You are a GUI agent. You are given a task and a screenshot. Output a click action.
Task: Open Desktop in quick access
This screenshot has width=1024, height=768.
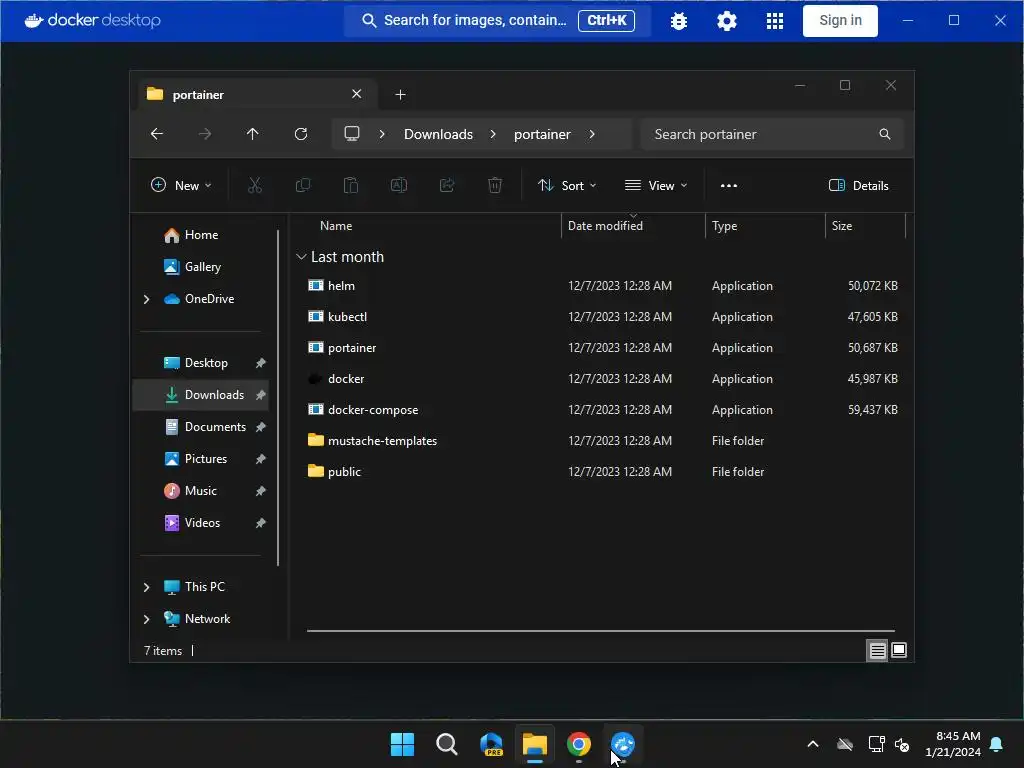pos(200,362)
